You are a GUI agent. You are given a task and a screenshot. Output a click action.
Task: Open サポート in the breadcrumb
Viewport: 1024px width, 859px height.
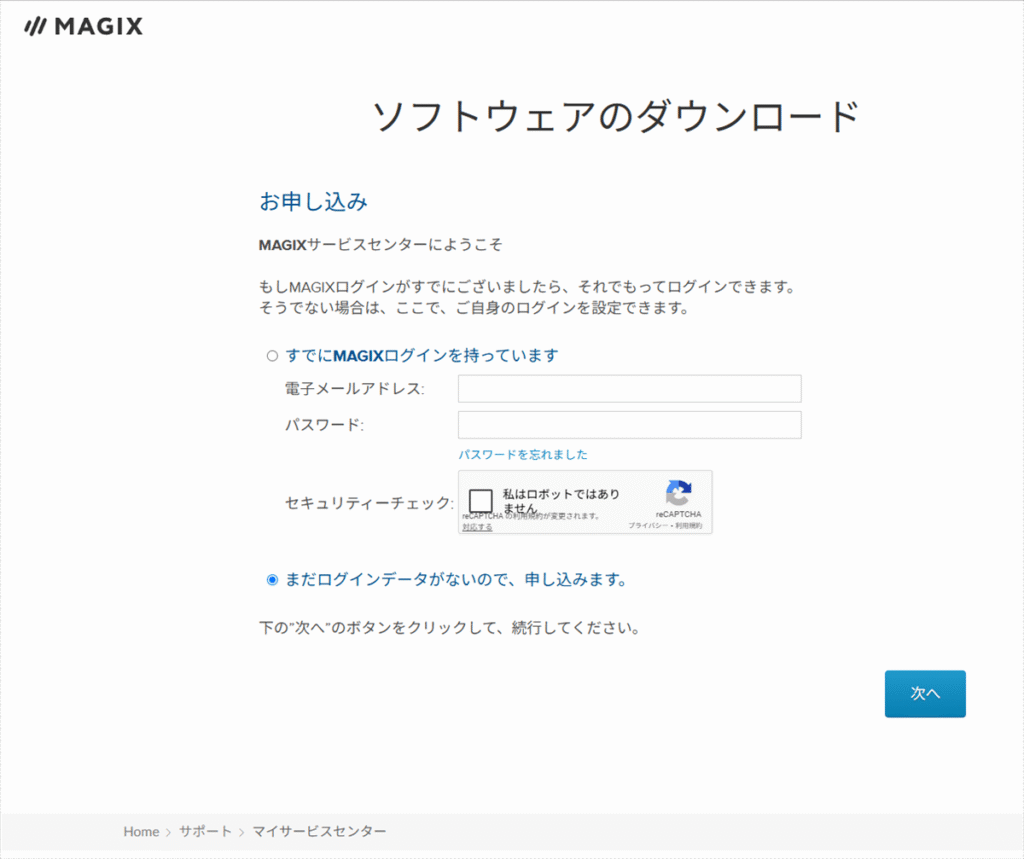pos(205,832)
